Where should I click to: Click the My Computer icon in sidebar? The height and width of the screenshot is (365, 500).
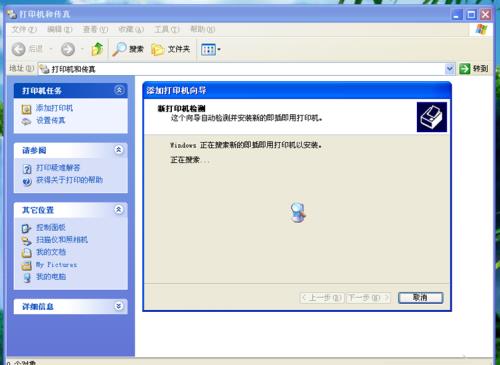click(x=27, y=278)
